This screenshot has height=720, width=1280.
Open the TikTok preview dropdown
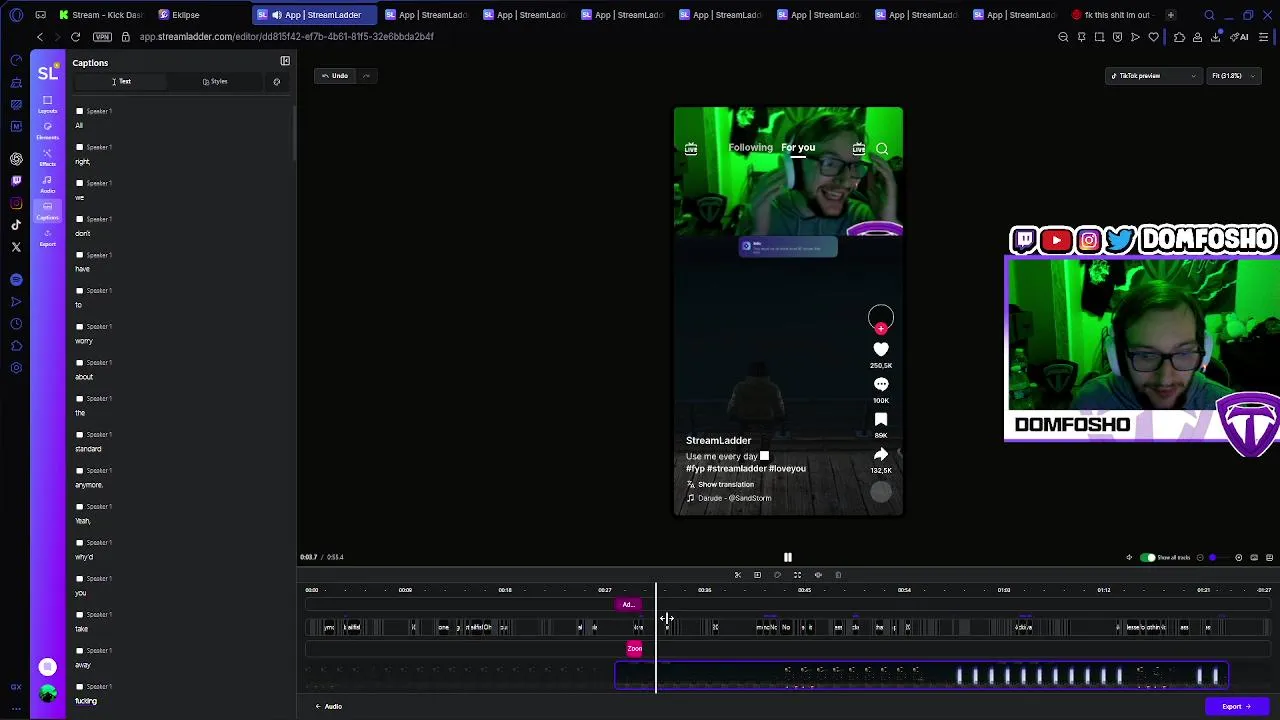point(1153,76)
